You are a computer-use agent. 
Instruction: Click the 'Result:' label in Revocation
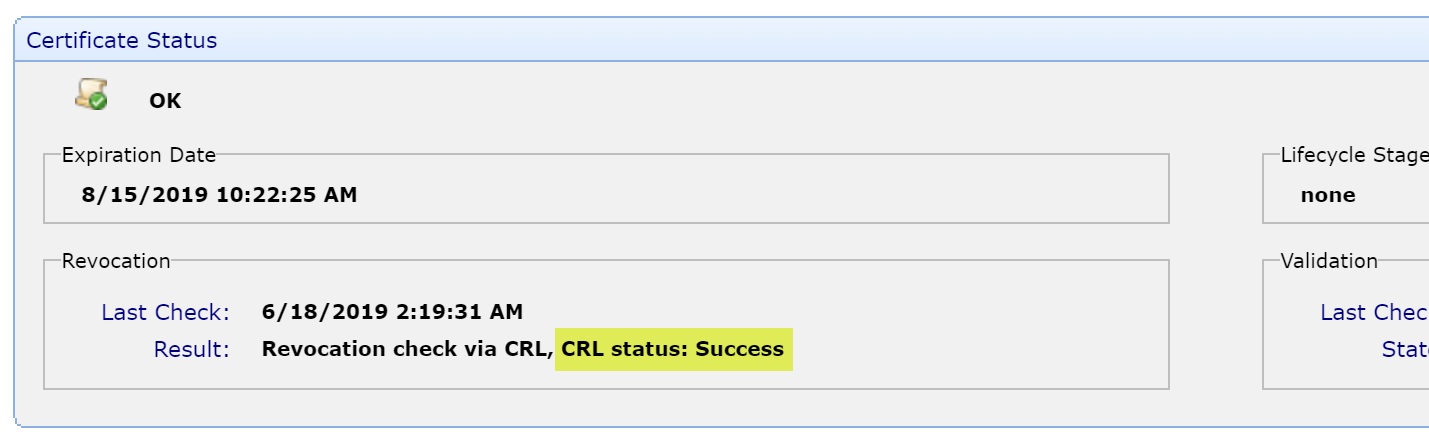(x=191, y=349)
